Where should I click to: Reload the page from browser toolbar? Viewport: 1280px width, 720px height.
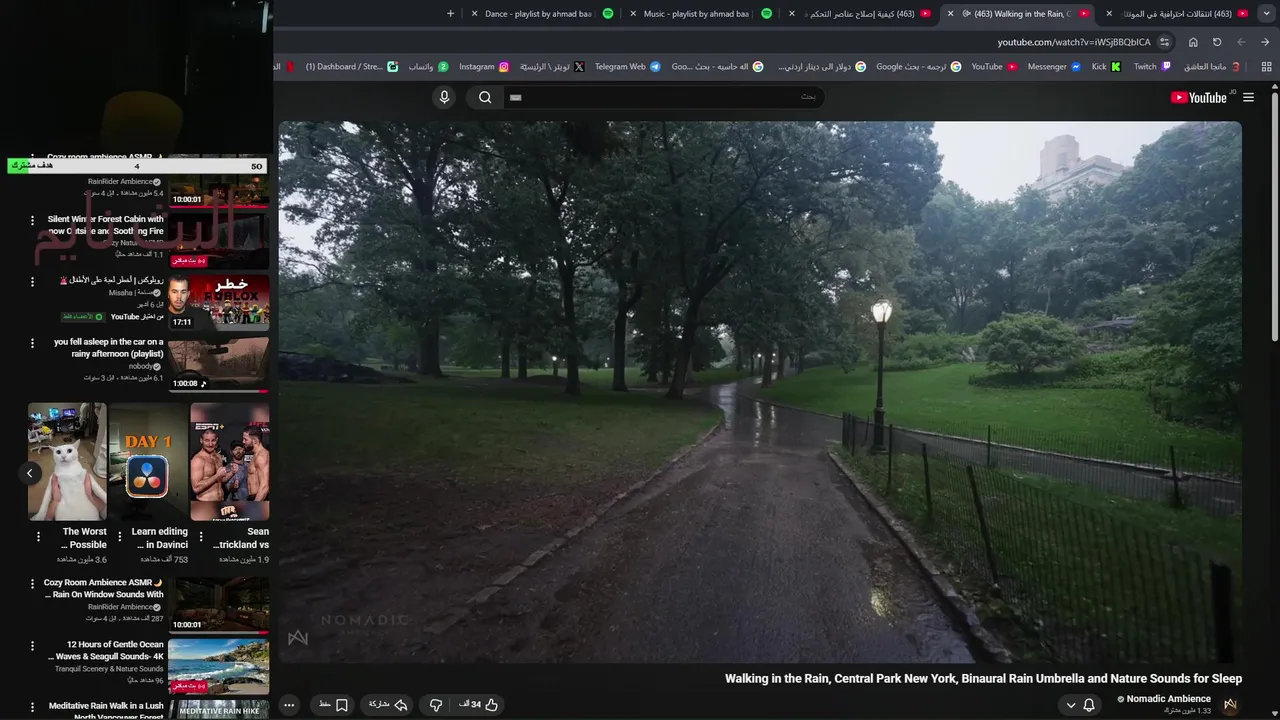pyautogui.click(x=1217, y=42)
